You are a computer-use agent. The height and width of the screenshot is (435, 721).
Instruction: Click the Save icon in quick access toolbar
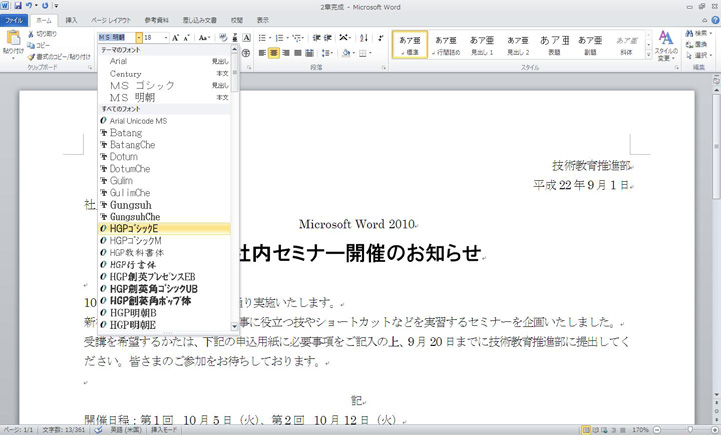pyautogui.click(x=18, y=6)
